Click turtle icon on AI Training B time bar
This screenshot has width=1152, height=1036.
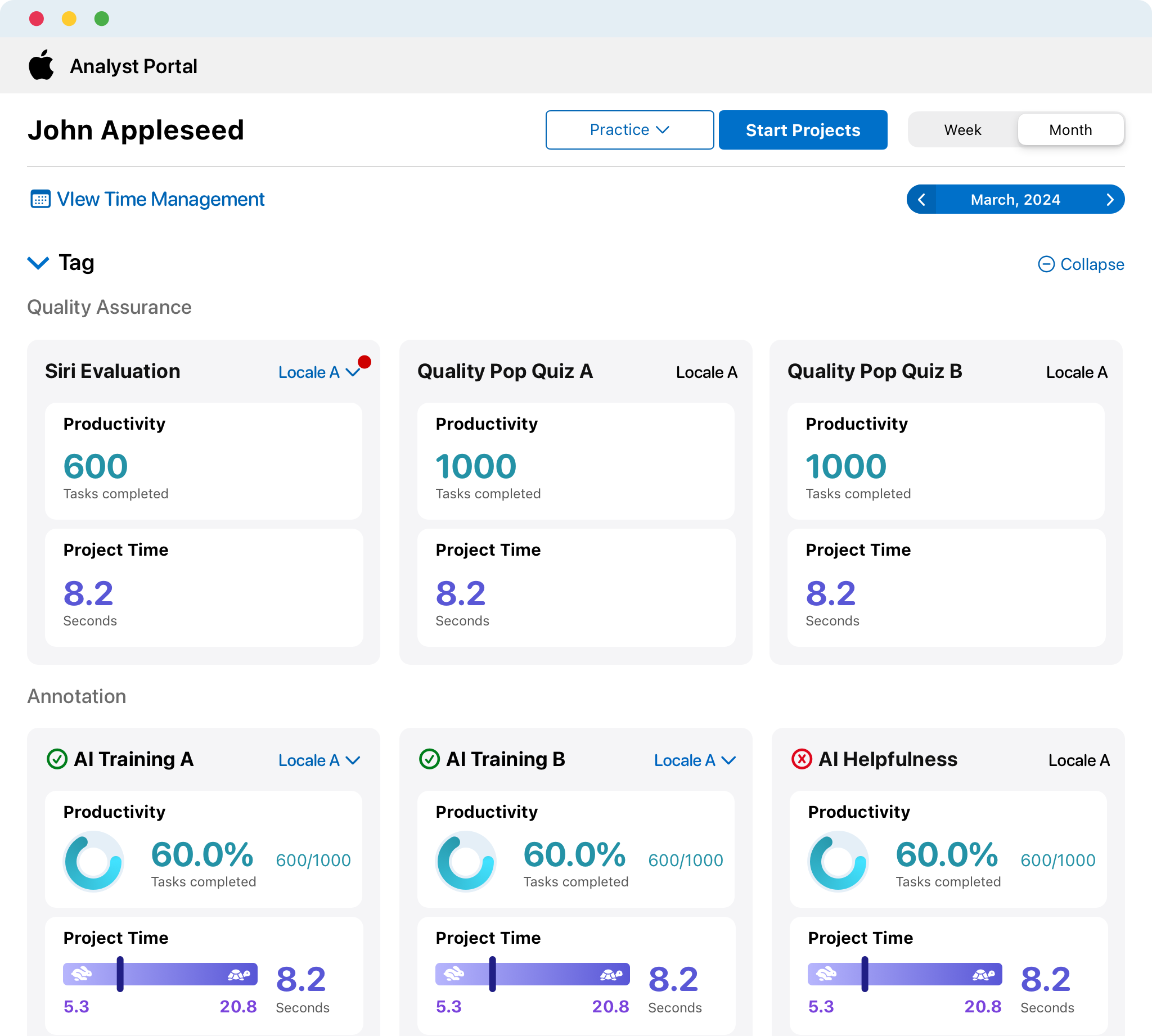pyautogui.click(x=611, y=975)
